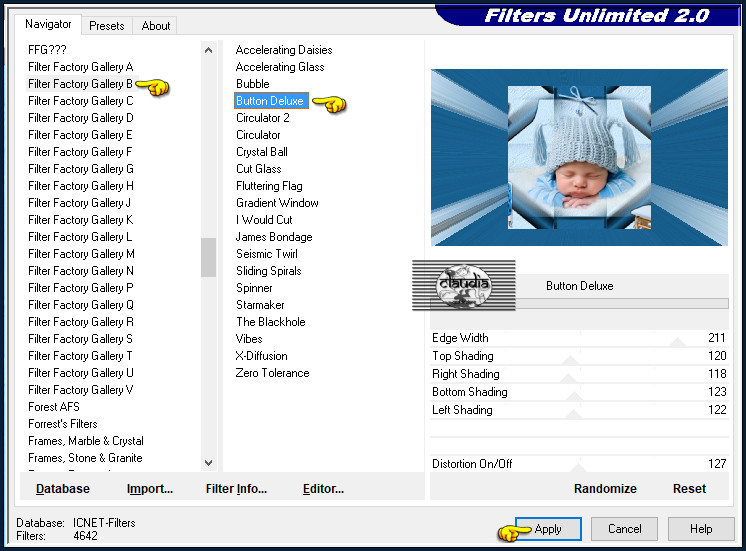This screenshot has width=746, height=551.
Task: Select the Circulator 2 filter
Action: [263, 118]
